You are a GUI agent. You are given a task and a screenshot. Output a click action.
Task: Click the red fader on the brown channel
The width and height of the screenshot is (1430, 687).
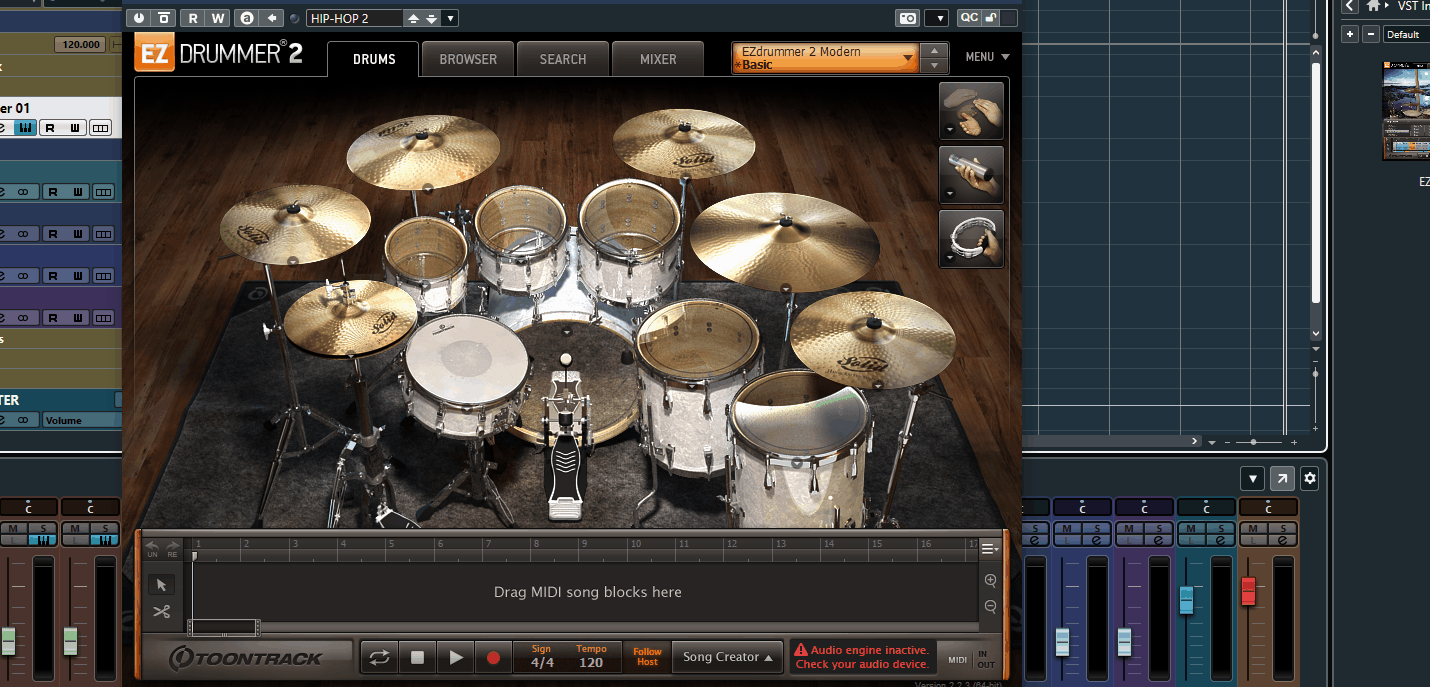pyautogui.click(x=1247, y=591)
